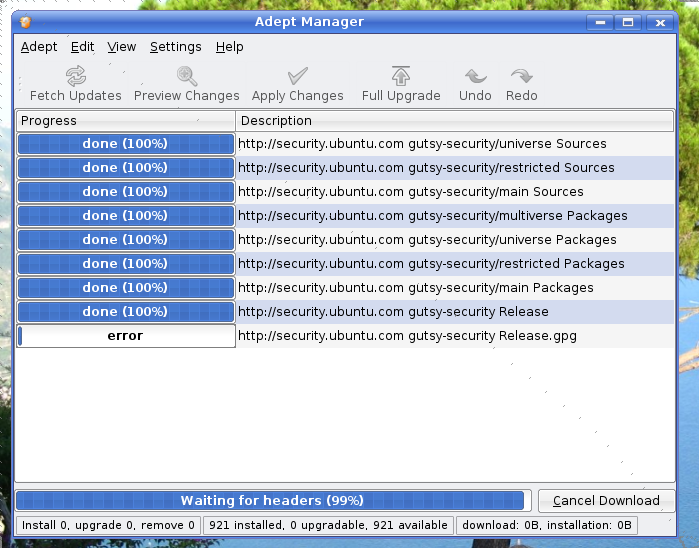Open Preview Changes from the toolbar
Viewport: 699px width, 548px height.
click(187, 77)
